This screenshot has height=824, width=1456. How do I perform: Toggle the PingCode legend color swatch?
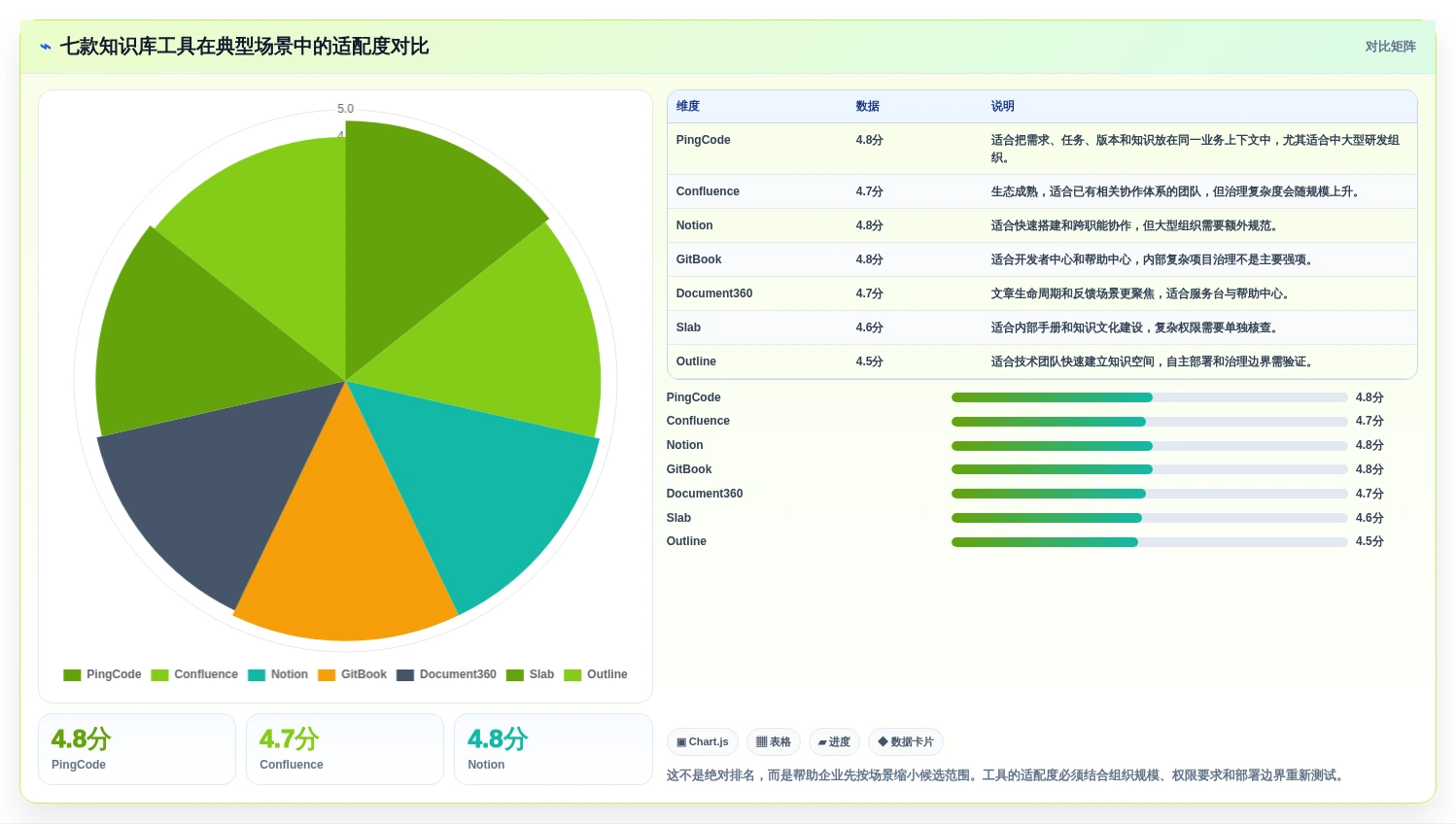(x=72, y=674)
